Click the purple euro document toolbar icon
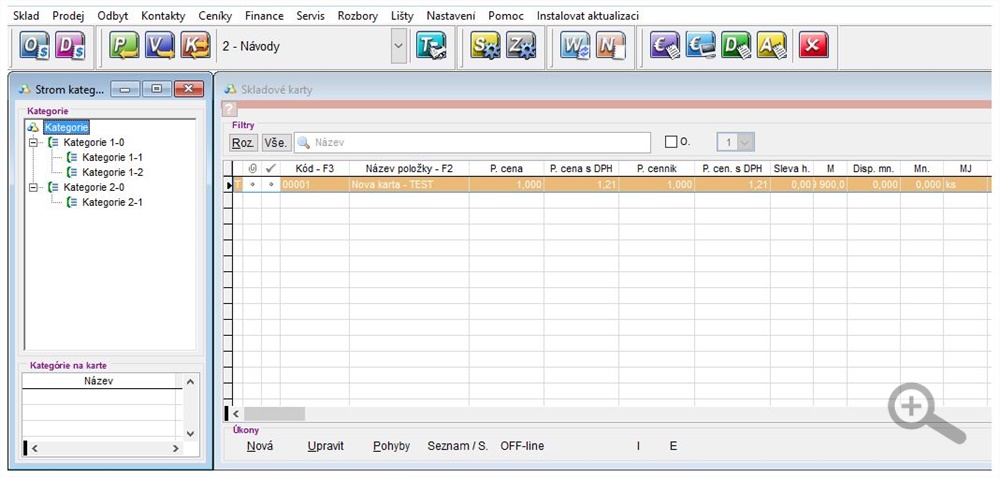Image resolution: width=1000 pixels, height=477 pixels. 665,46
